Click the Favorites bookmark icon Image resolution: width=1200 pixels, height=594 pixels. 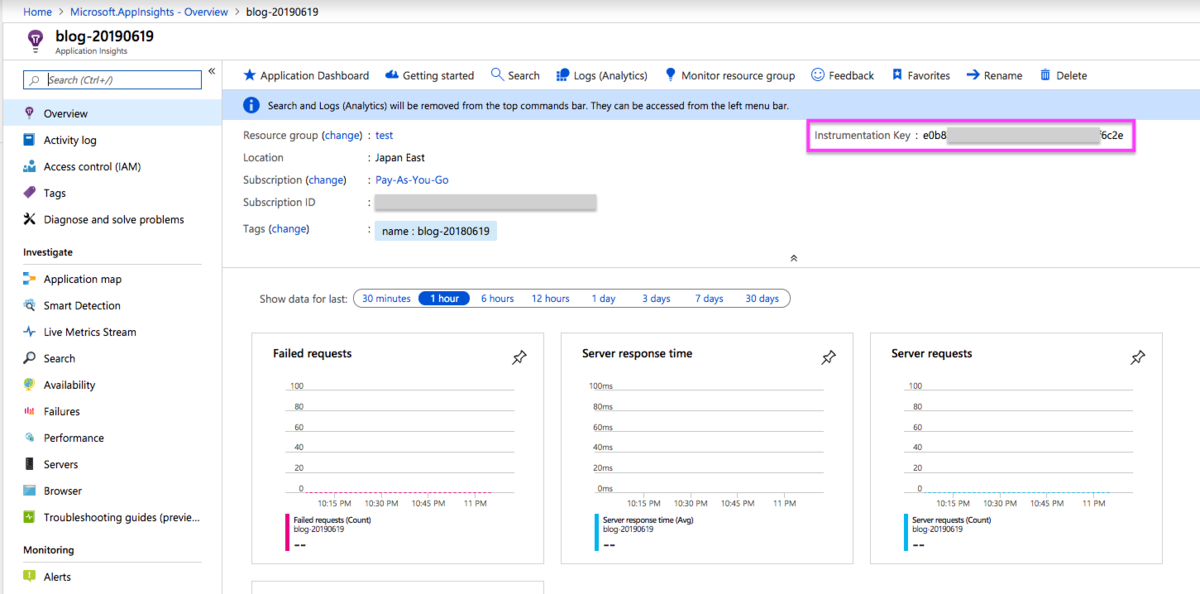[897, 75]
